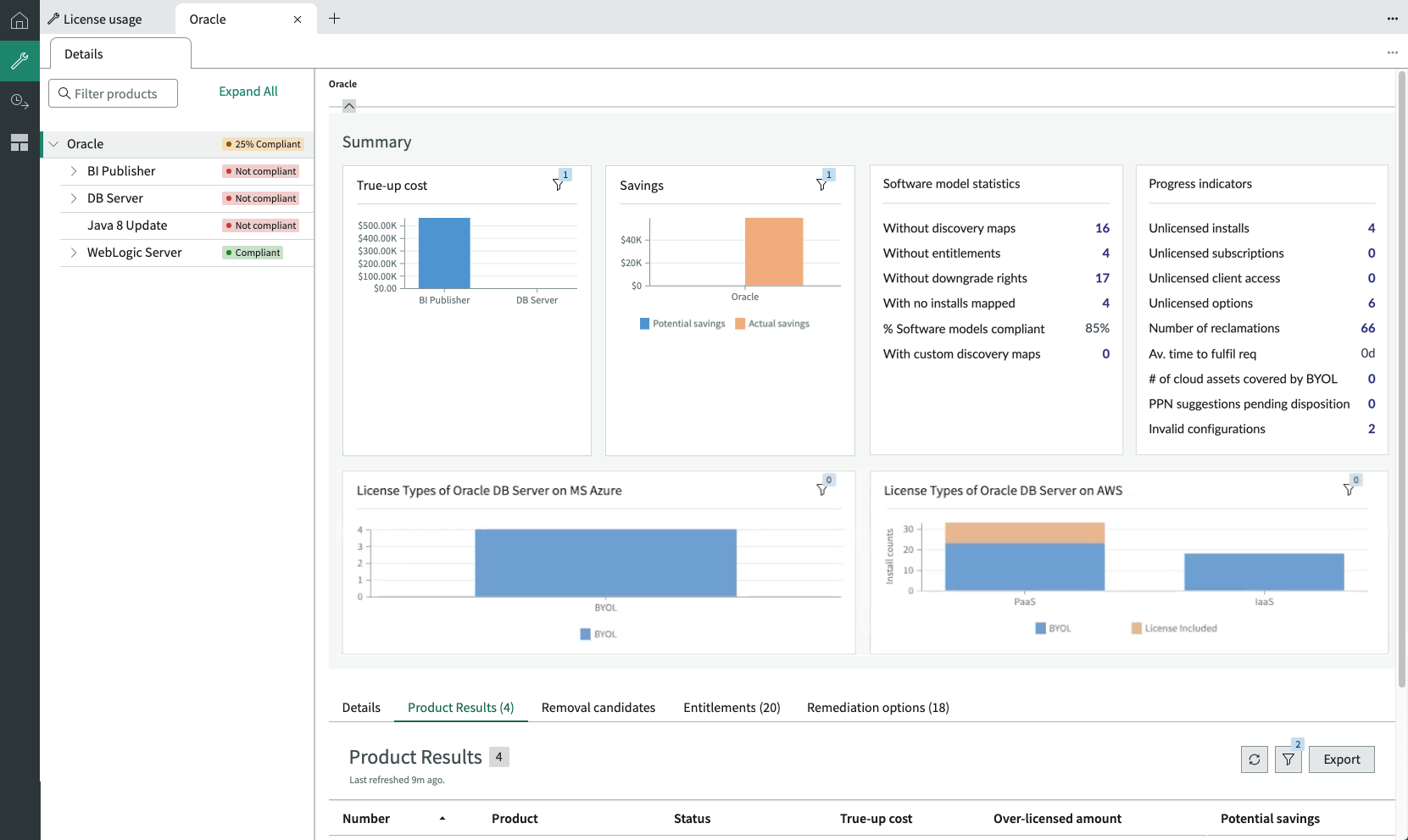Close the Oracle tab
This screenshot has width=1408, height=840.
tap(298, 19)
